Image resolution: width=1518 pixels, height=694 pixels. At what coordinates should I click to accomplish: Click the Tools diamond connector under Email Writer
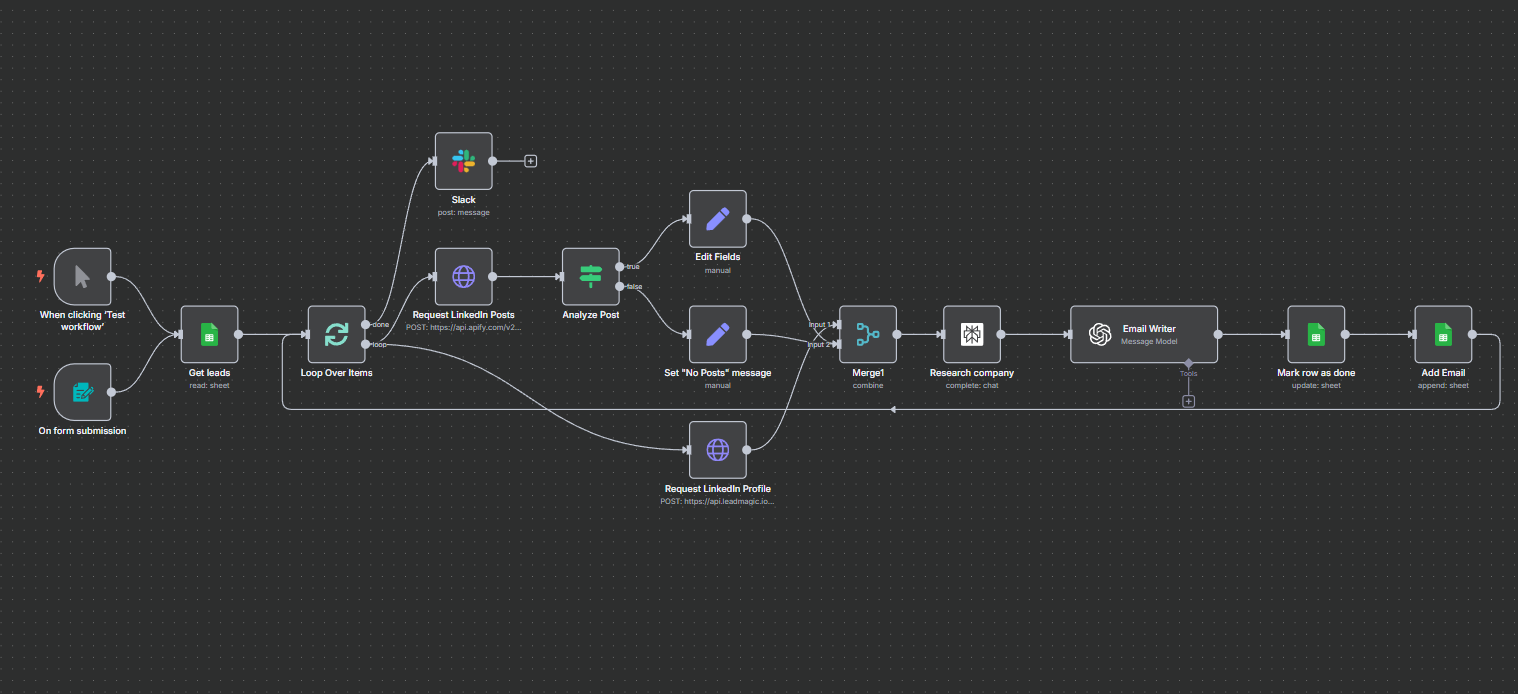point(1189,363)
